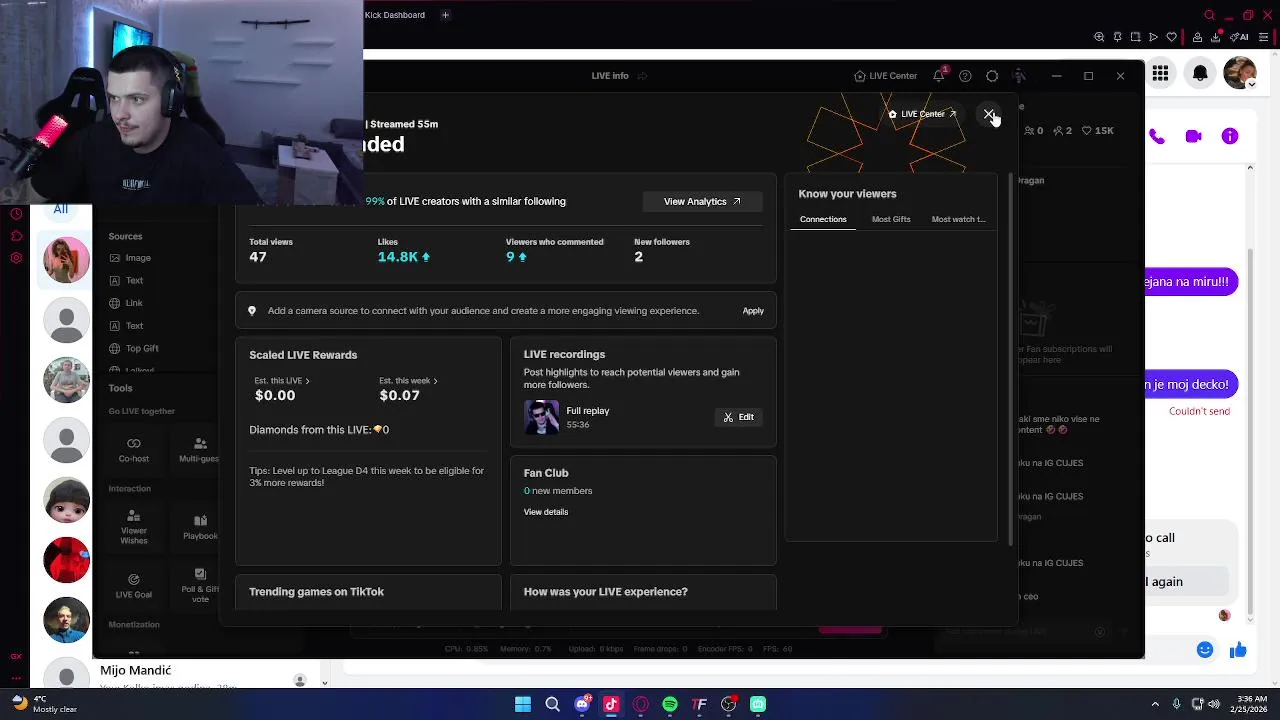Open browser sidebar history clock icon
The image size is (1280, 720).
coord(16,214)
